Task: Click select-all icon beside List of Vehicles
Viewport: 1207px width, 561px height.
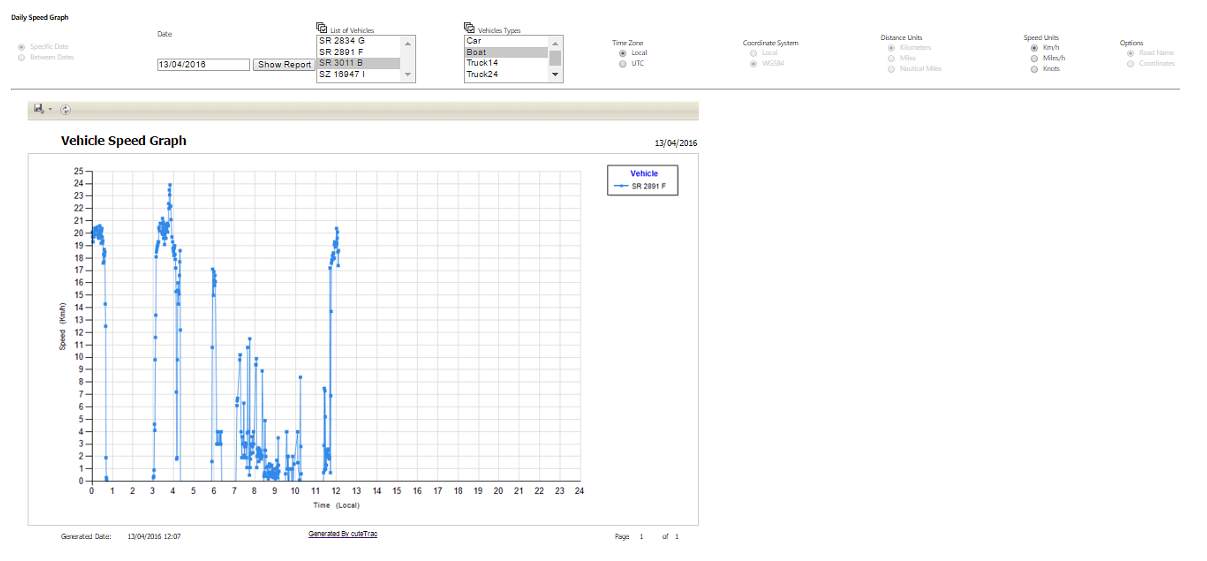Action: [x=322, y=29]
